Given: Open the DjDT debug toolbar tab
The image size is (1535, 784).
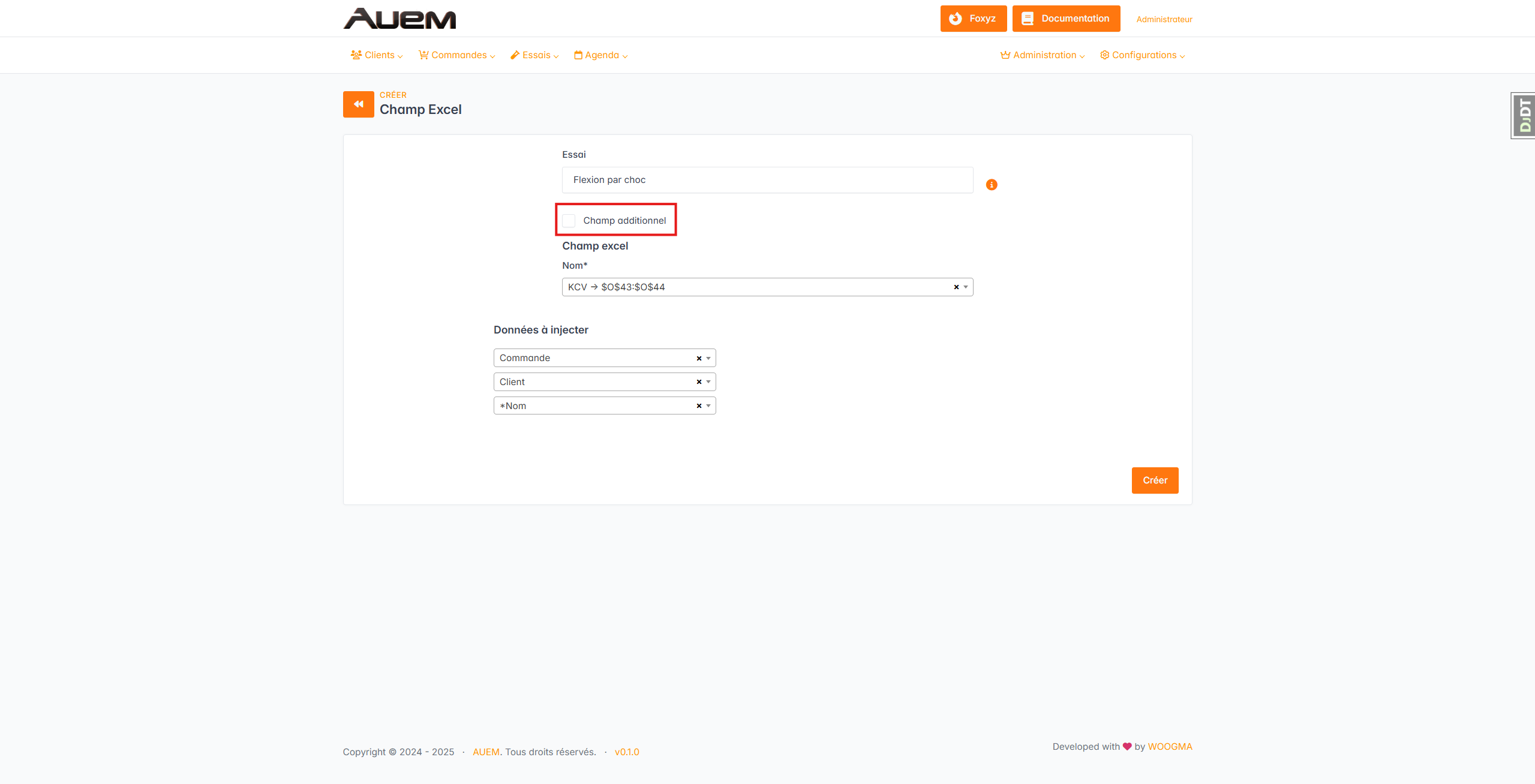Looking at the screenshot, I should pos(1524,116).
